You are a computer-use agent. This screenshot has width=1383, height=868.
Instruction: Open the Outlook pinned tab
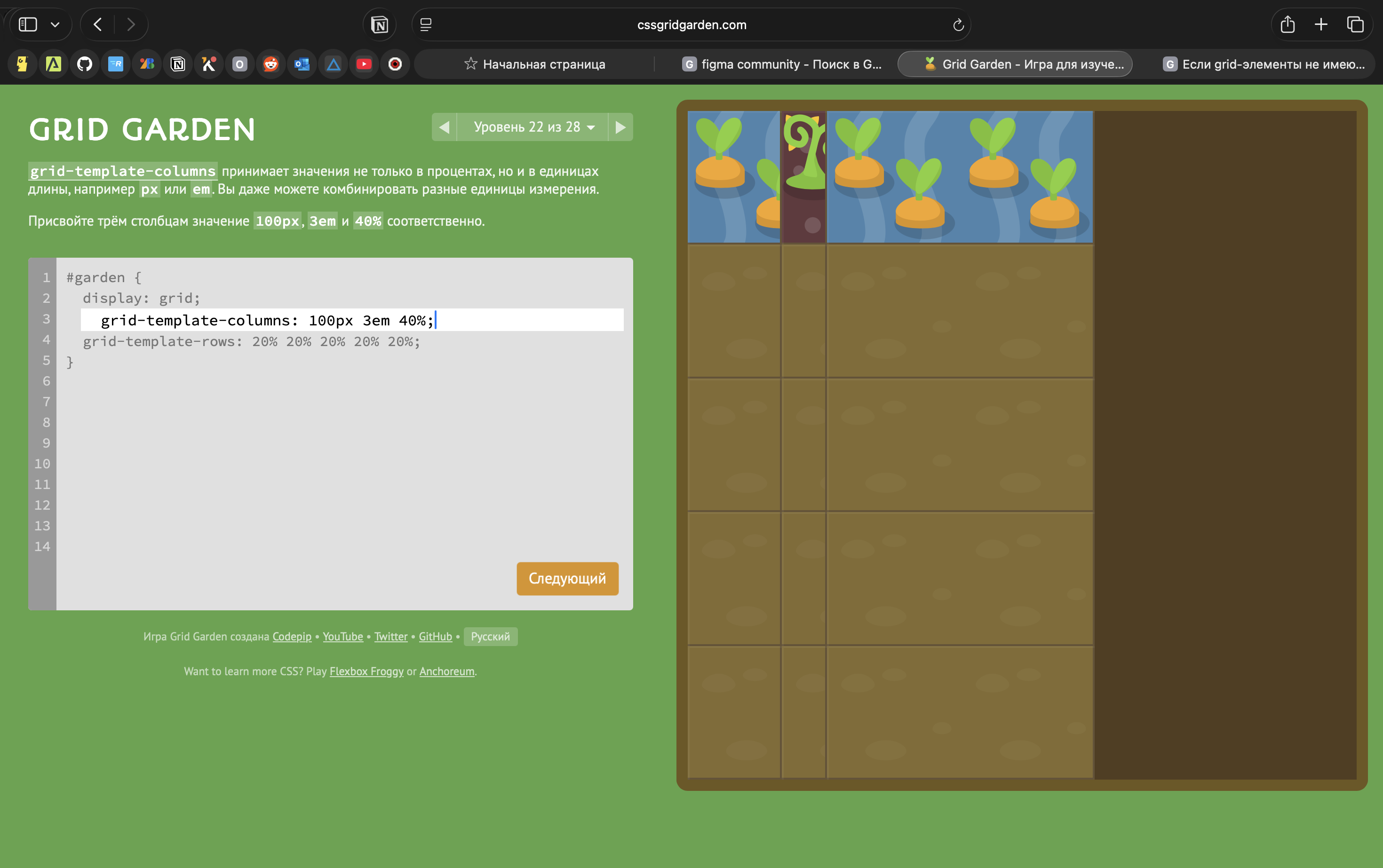point(302,64)
